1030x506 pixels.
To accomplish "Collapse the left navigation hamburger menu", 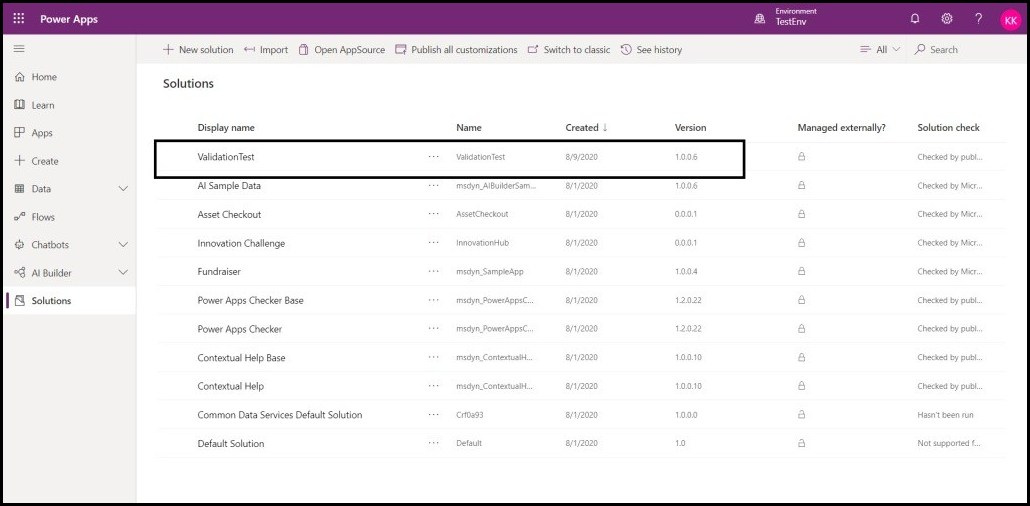I will point(19,49).
